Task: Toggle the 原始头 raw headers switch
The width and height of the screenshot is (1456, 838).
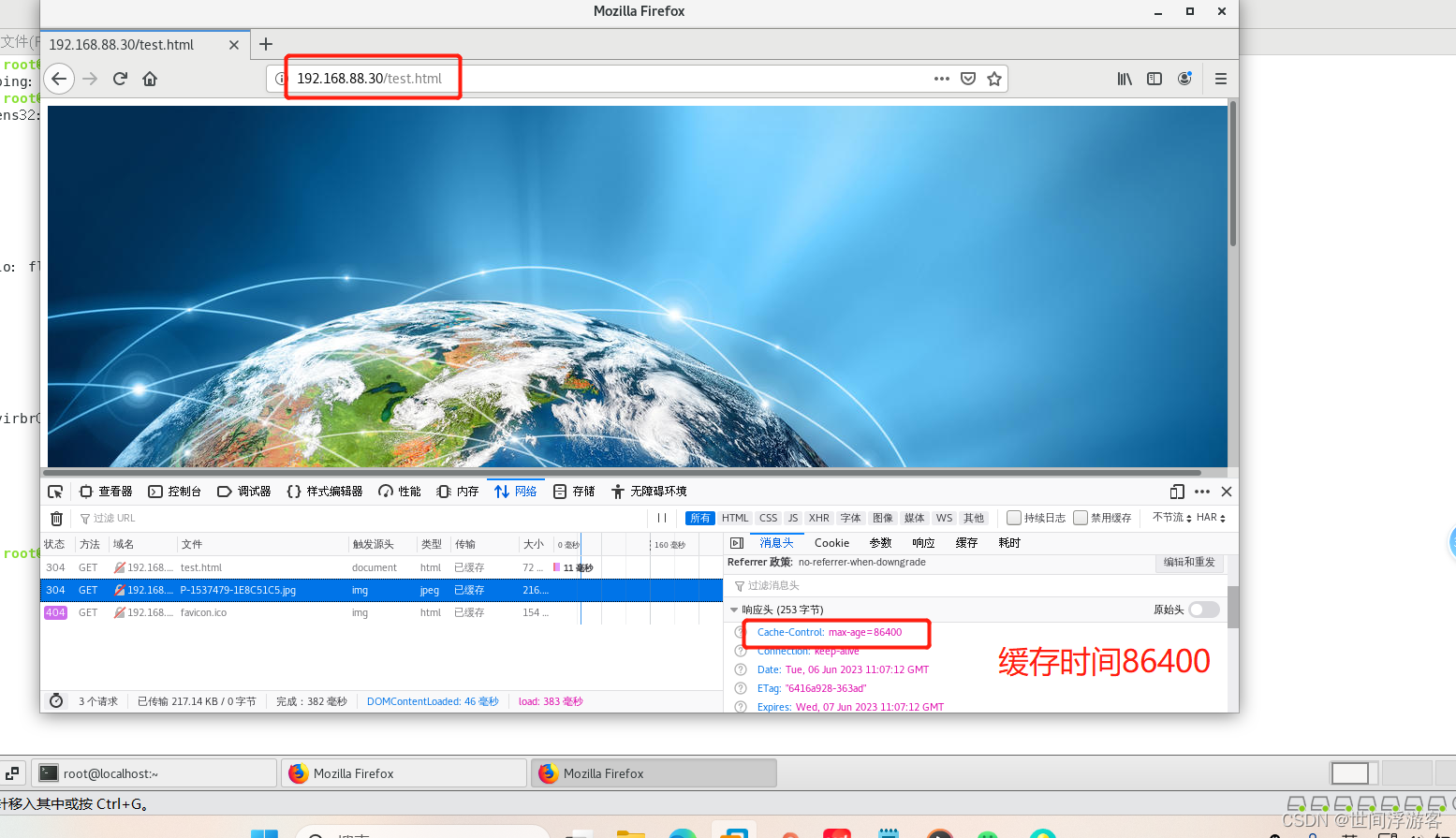Action: point(1204,610)
